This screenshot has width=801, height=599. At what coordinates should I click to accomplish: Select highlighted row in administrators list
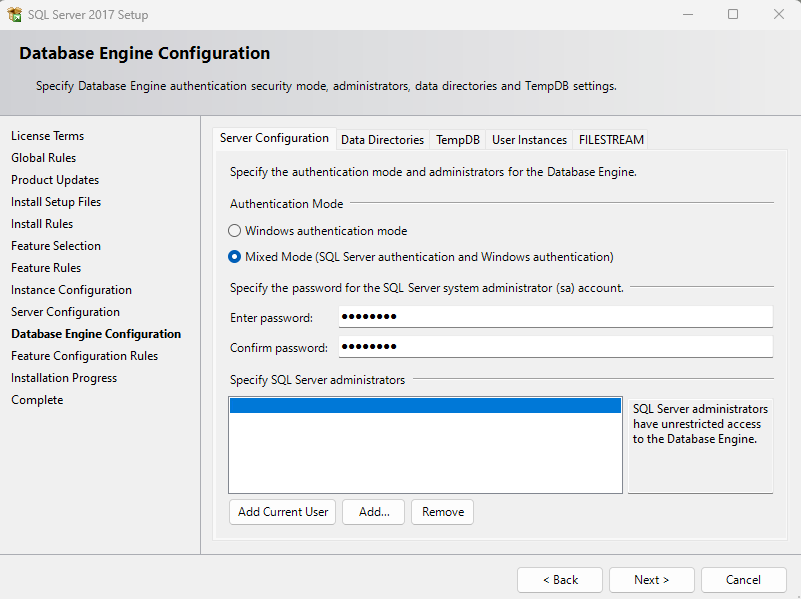[x=425, y=405]
